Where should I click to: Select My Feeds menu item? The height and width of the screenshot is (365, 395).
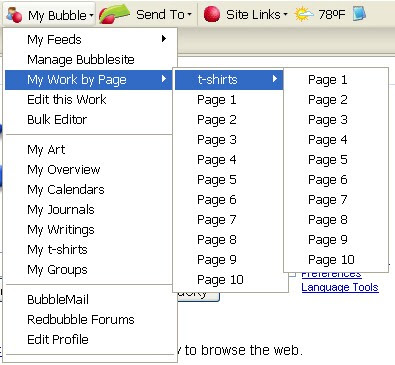[89, 40]
